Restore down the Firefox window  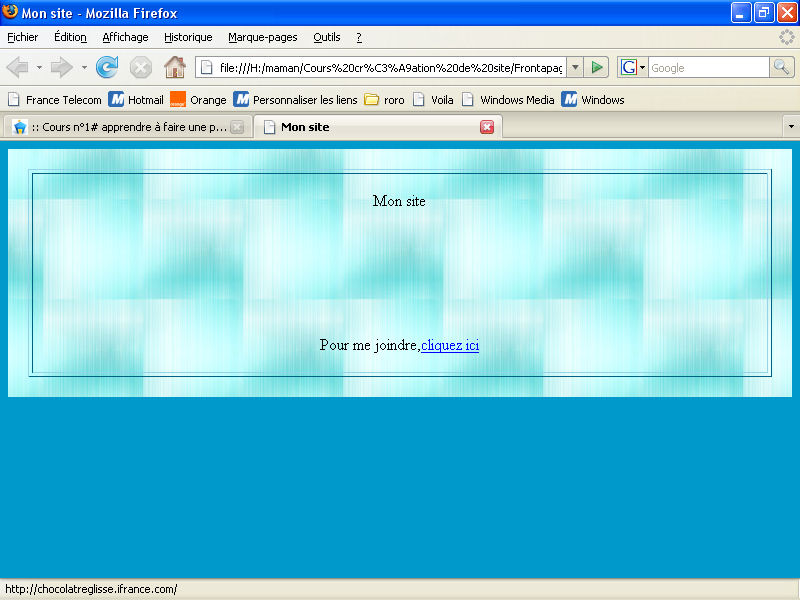tap(764, 13)
